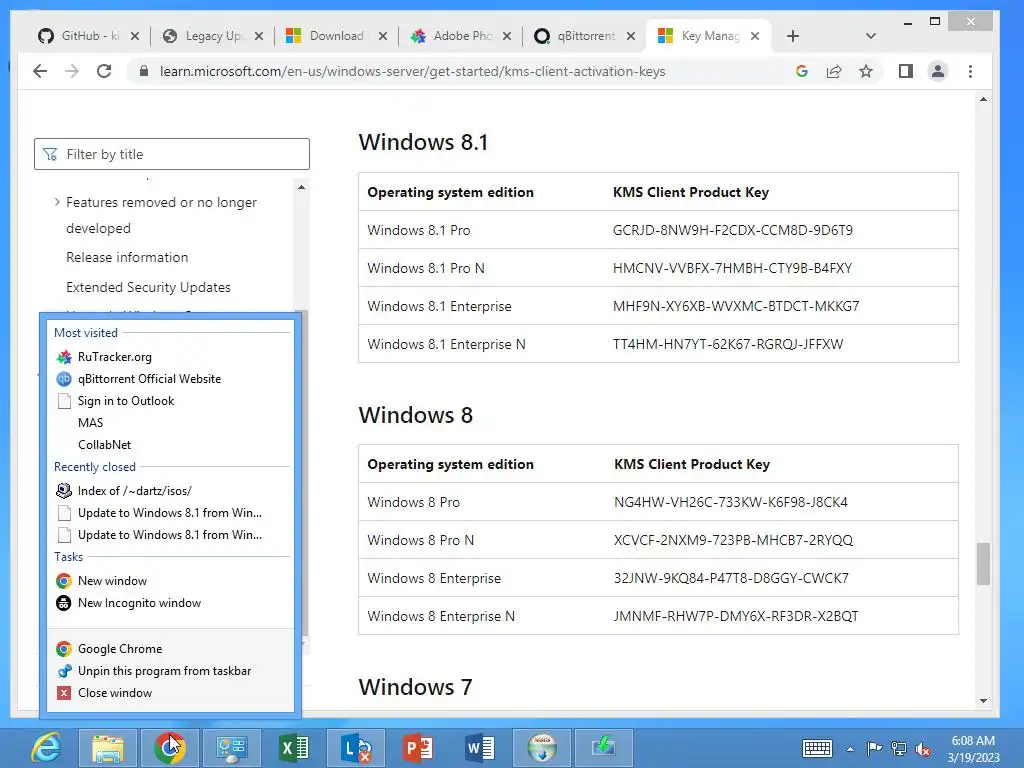Go back to the previous page
Viewport: 1024px width, 768px height.
click(x=40, y=71)
